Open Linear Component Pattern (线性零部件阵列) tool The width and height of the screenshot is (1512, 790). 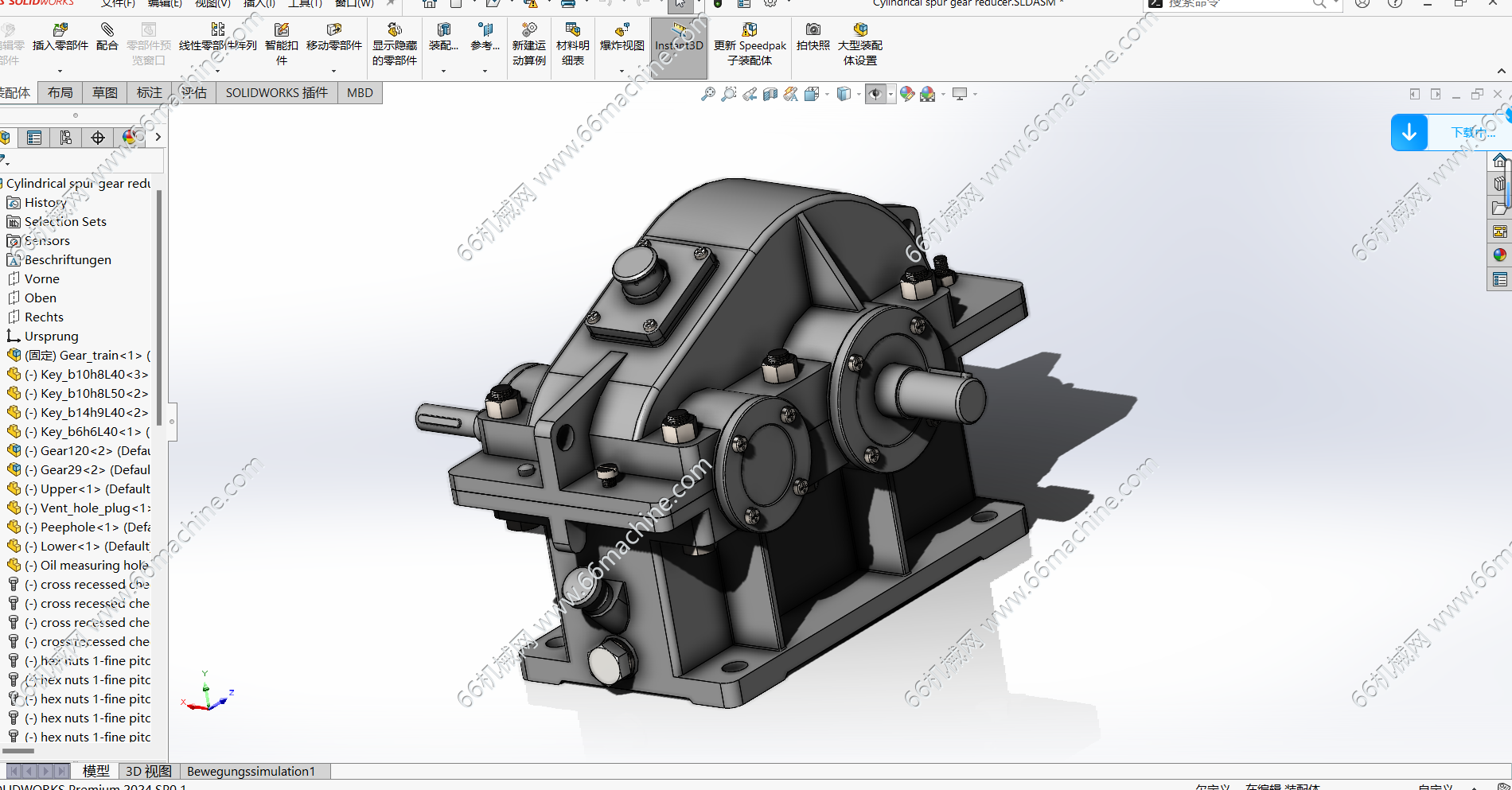click(x=217, y=37)
